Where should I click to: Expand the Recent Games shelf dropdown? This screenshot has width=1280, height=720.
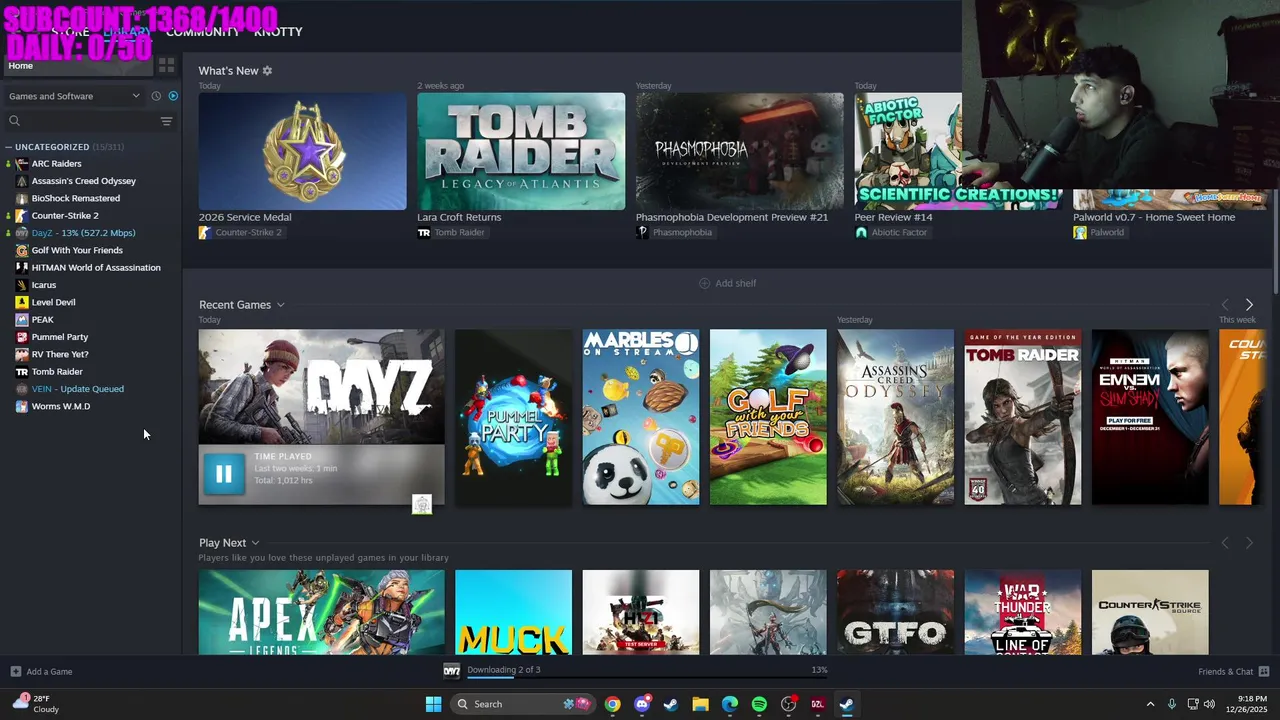tap(280, 305)
